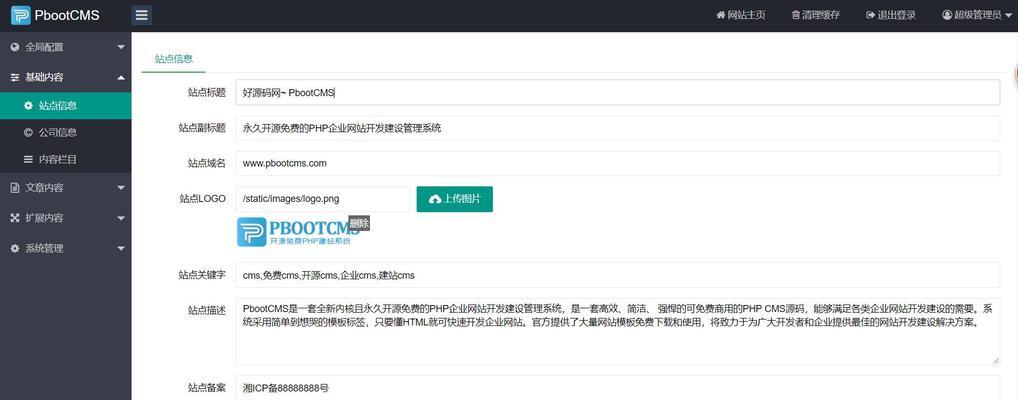Click 文章内容 dropdown arrow
The width and height of the screenshot is (1018, 400).
coord(121,188)
